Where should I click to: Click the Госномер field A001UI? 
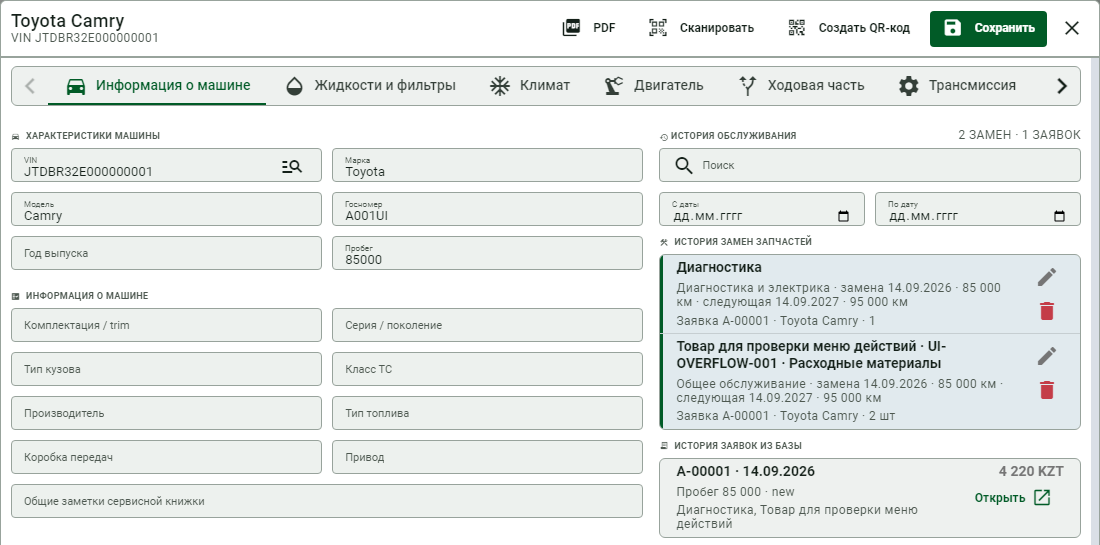coord(487,209)
